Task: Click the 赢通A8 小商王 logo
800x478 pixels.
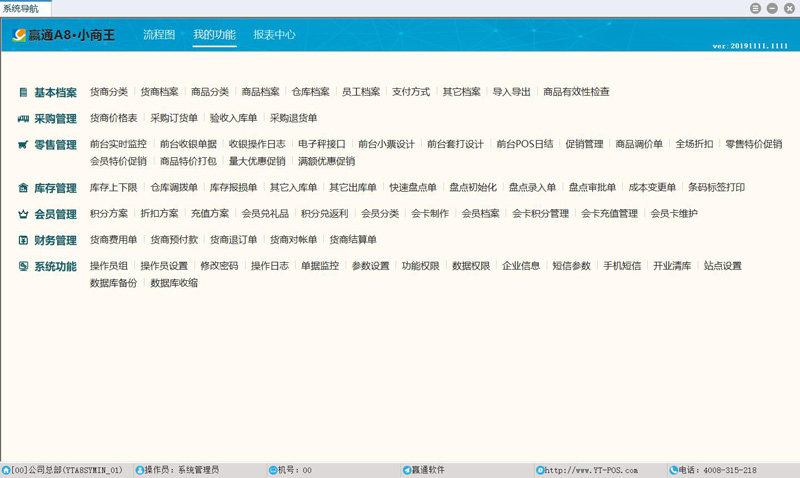Action: coord(65,35)
